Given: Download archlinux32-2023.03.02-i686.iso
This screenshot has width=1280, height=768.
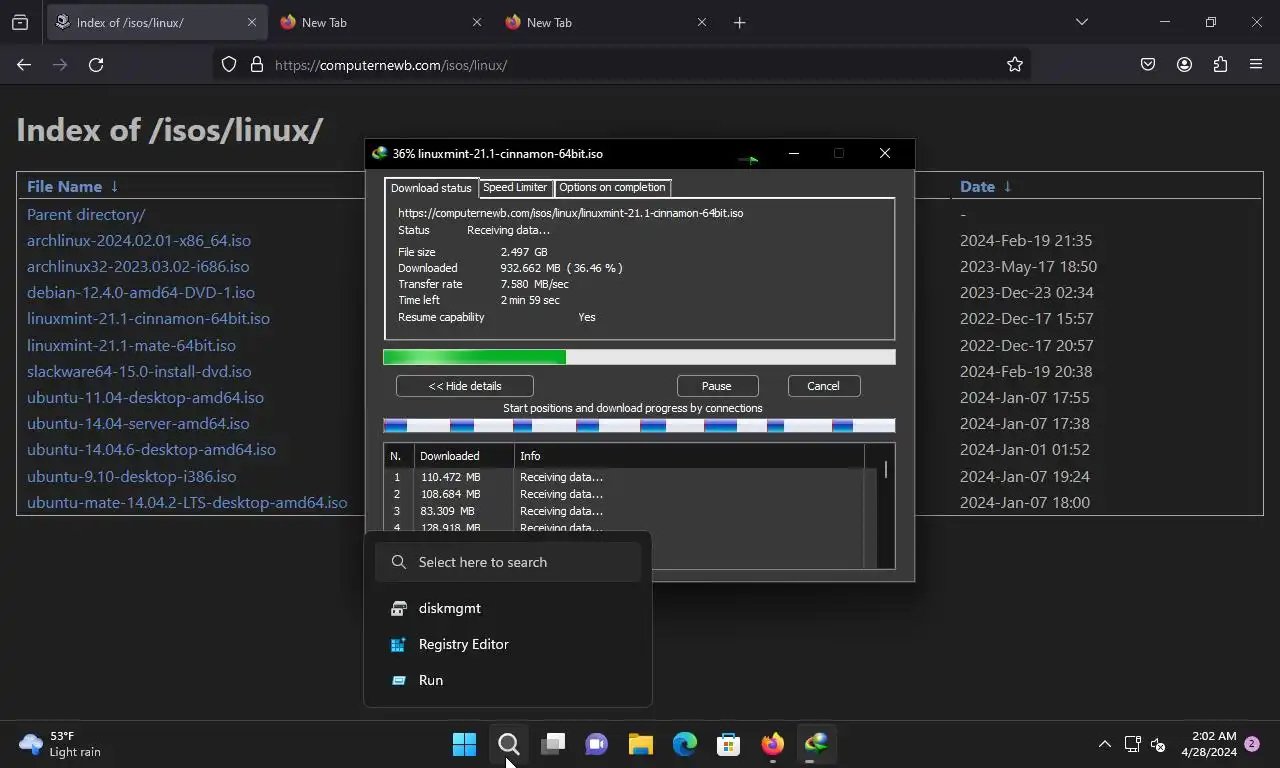Looking at the screenshot, I should coord(138,266).
